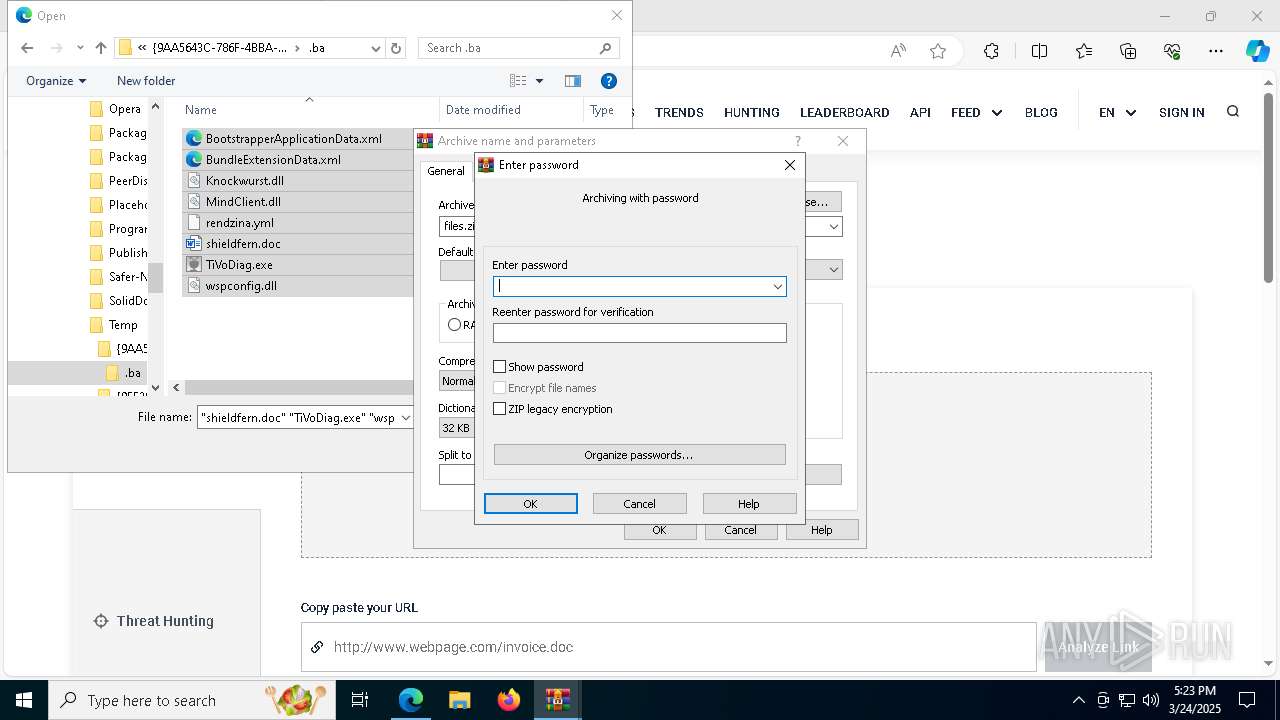
Task: Toggle Read aloud icon in Edge
Action: [x=898, y=51]
